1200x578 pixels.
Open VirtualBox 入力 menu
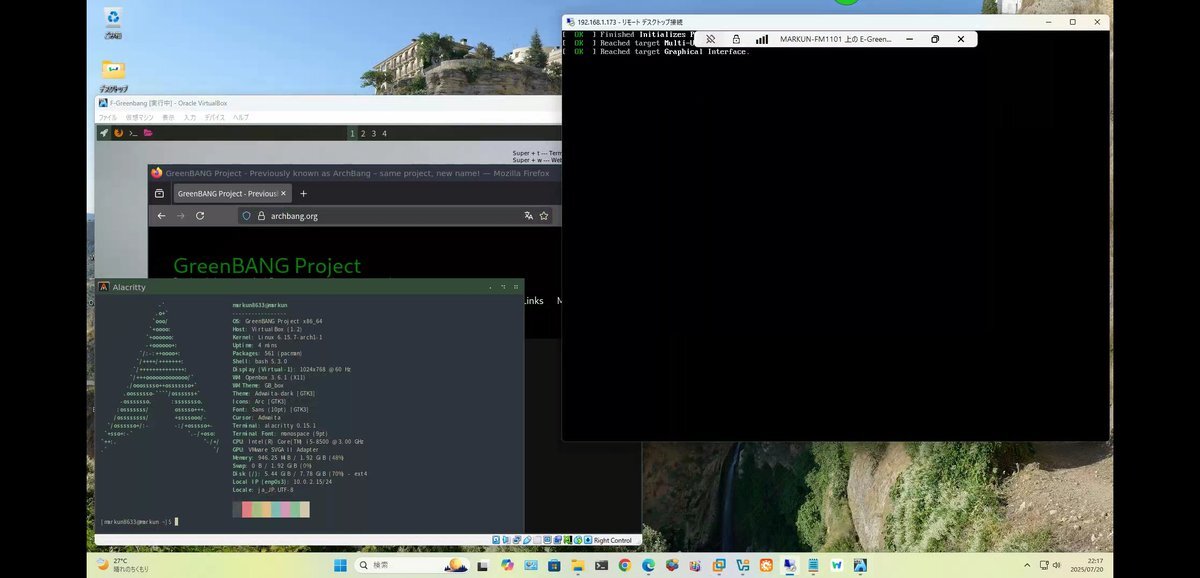point(190,117)
